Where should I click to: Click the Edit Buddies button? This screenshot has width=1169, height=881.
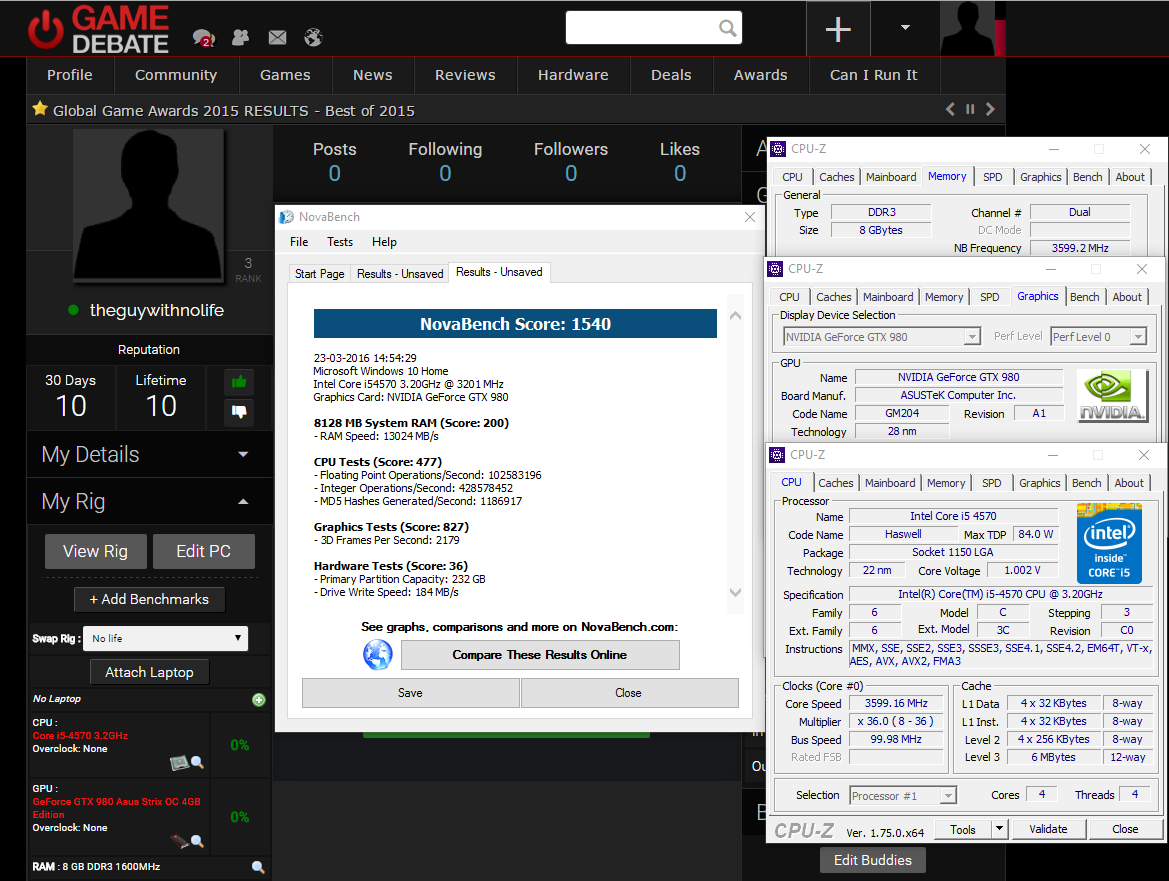point(873,860)
